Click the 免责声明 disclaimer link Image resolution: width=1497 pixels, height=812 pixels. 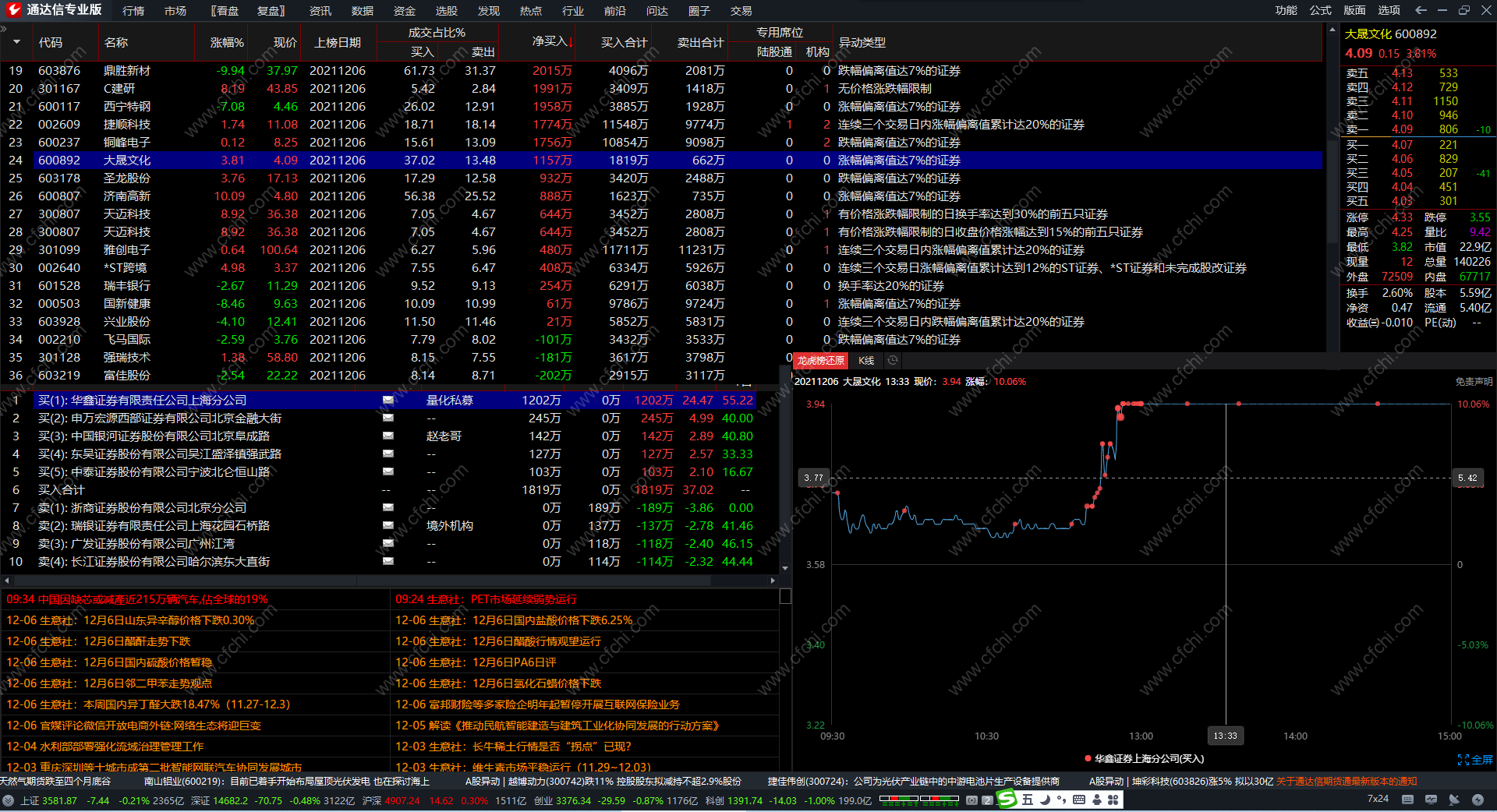coord(1474,382)
